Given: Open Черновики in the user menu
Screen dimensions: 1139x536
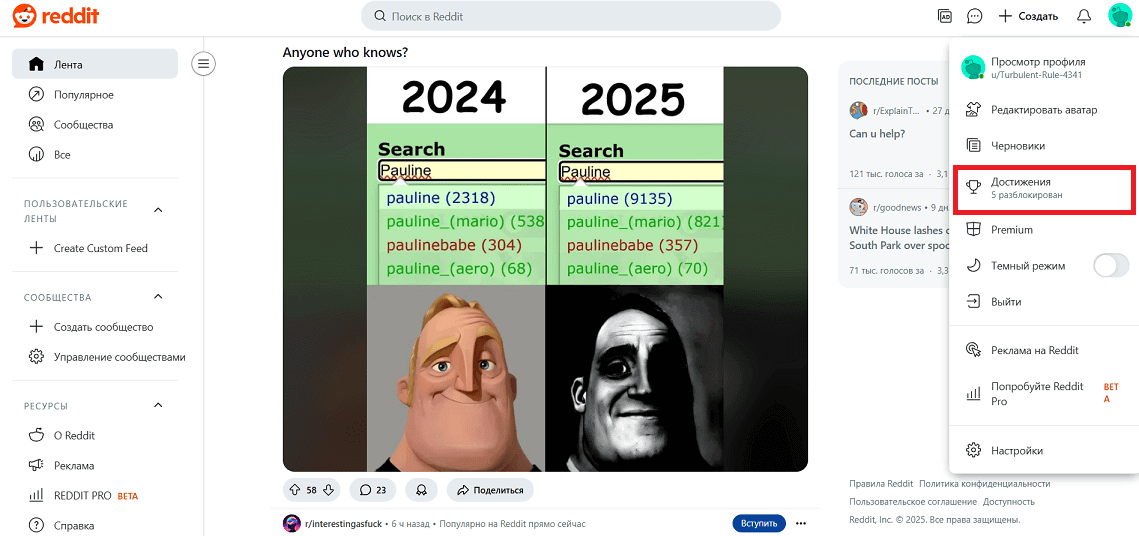Looking at the screenshot, I should (1043, 145).
